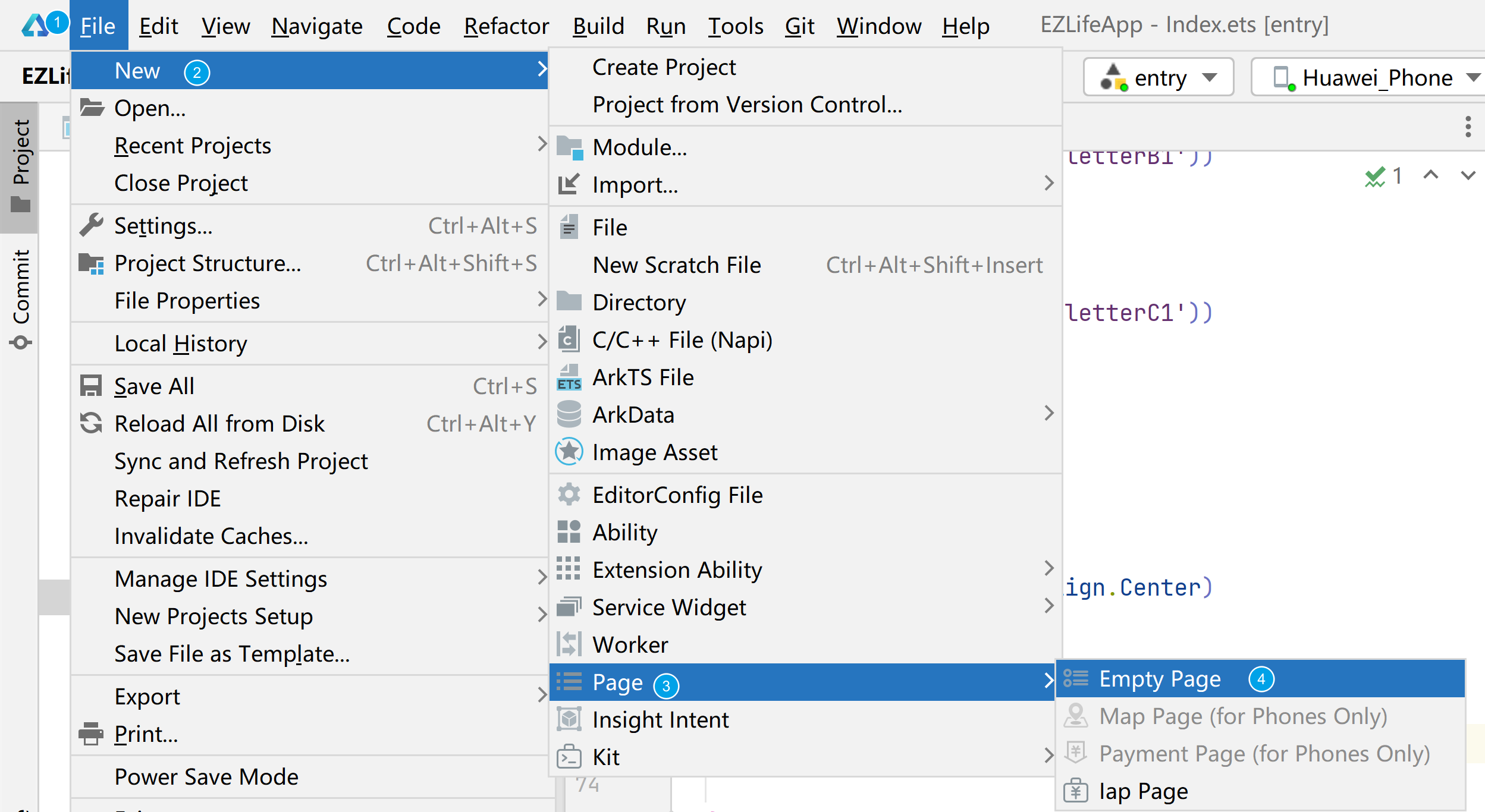Click the ArkTS File ETS icon

569,378
